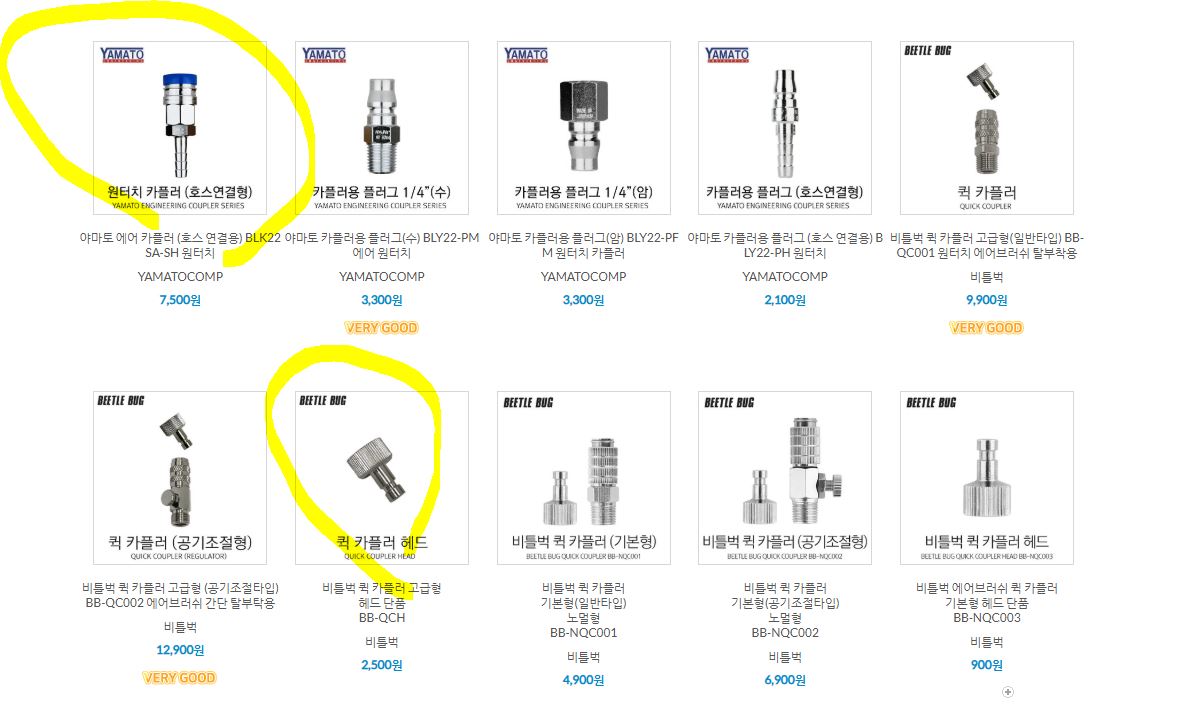
Task: Open the Beetle Bug air-regulating coupler BB-NQC002 thumbnail
Action: click(x=785, y=478)
